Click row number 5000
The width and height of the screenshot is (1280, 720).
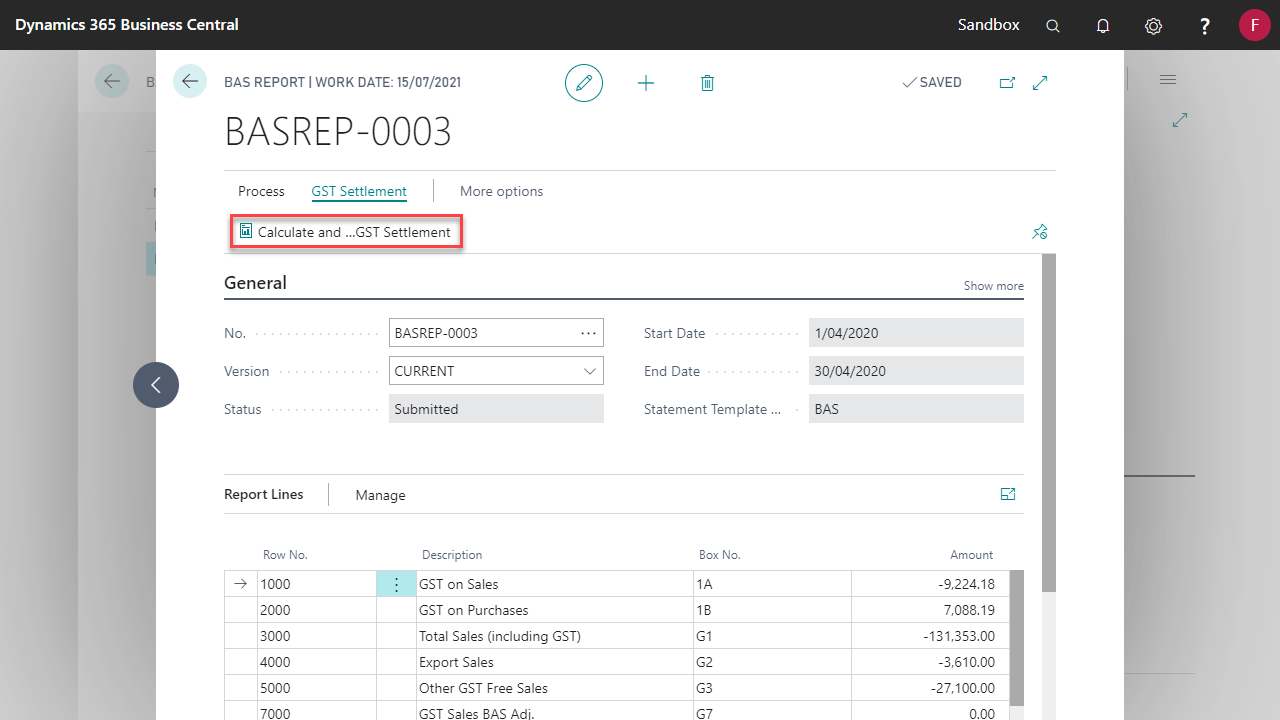pos(317,688)
